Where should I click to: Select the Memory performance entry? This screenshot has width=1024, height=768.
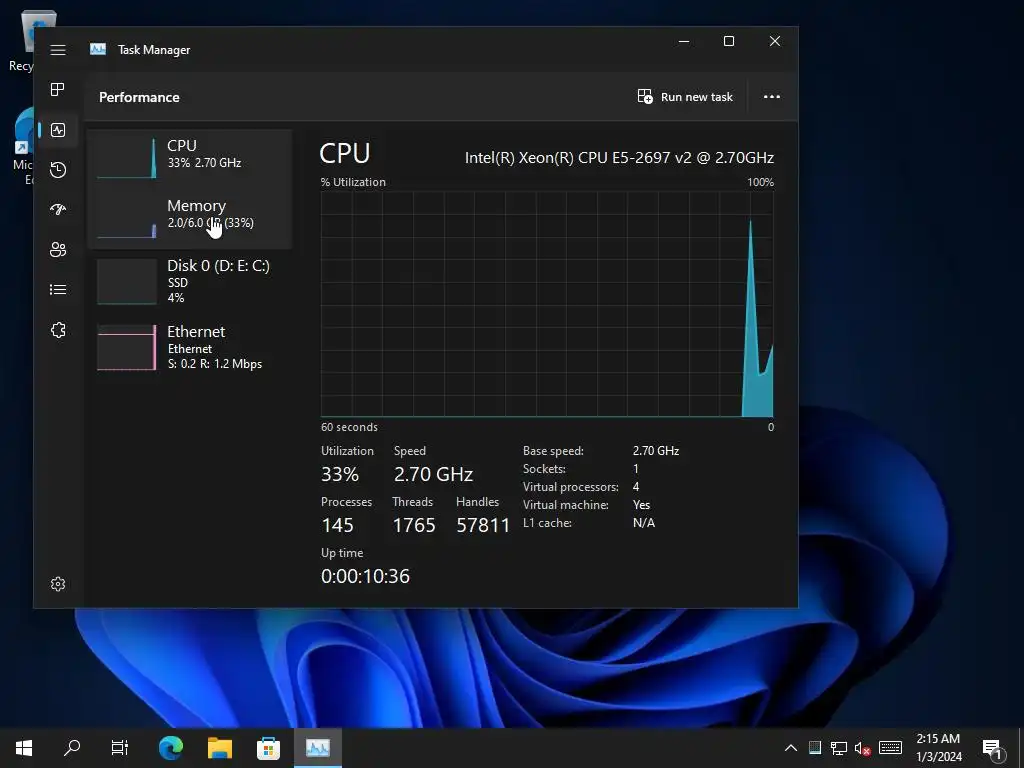click(189, 217)
